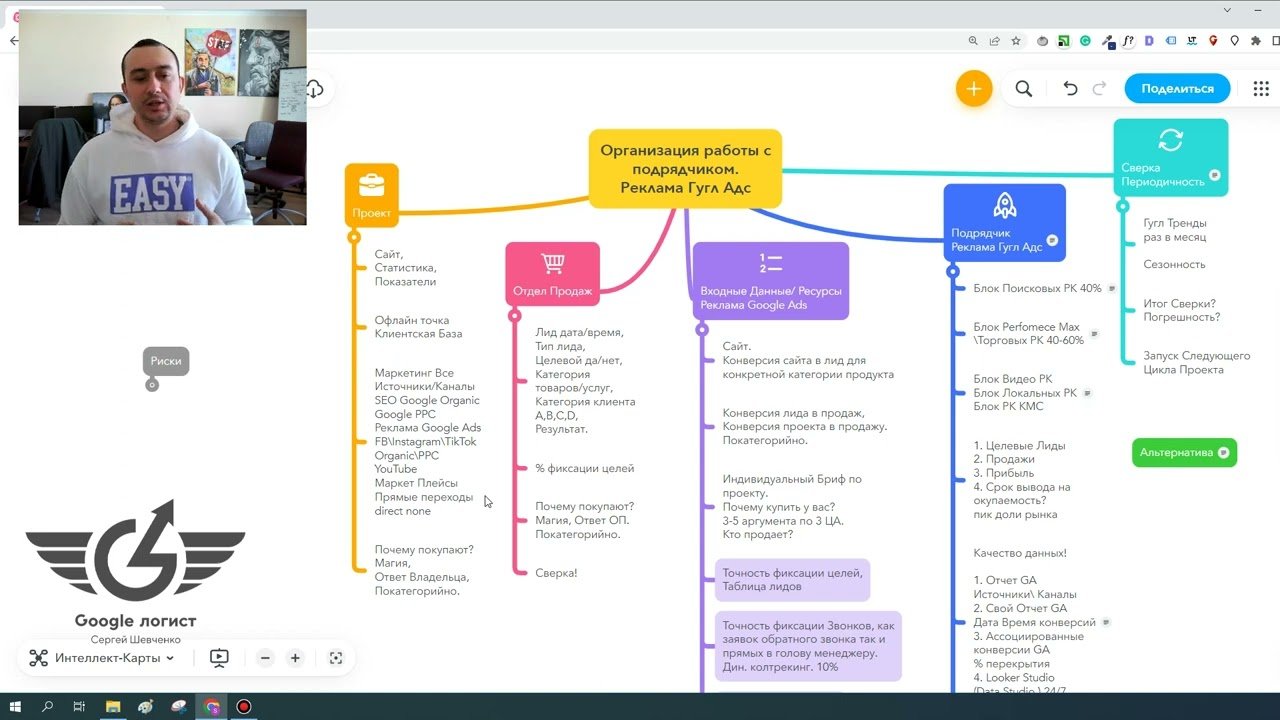Image resolution: width=1280 pixels, height=720 pixels.
Task: Click the orange add-node plus button
Action: click(973, 89)
